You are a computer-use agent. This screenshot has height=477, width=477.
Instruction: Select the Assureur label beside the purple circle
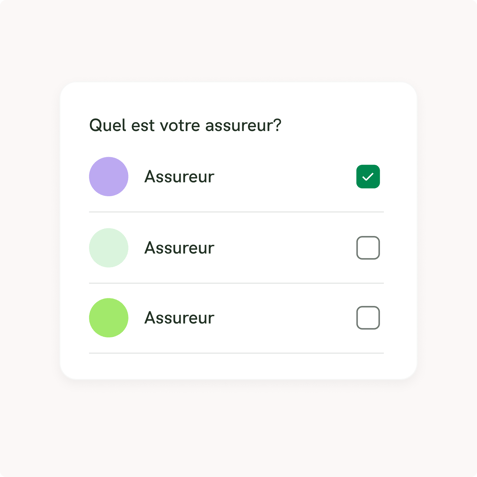pyautogui.click(x=179, y=177)
